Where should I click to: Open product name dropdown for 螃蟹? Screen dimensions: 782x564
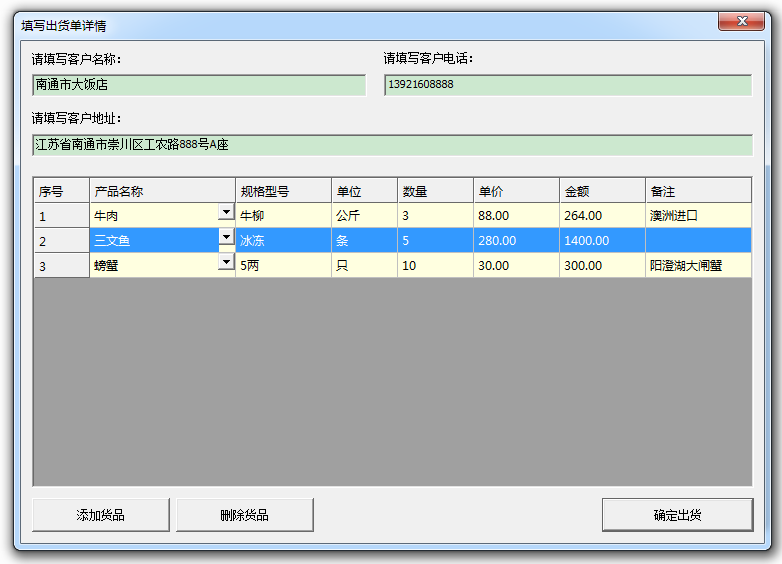[x=226, y=262]
